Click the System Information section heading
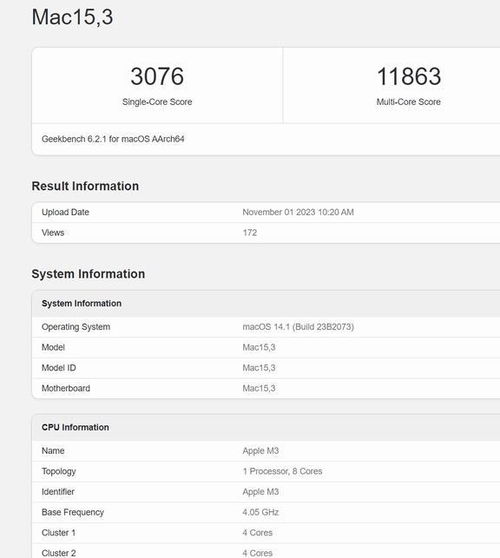Image resolution: width=500 pixels, height=558 pixels. tap(88, 274)
